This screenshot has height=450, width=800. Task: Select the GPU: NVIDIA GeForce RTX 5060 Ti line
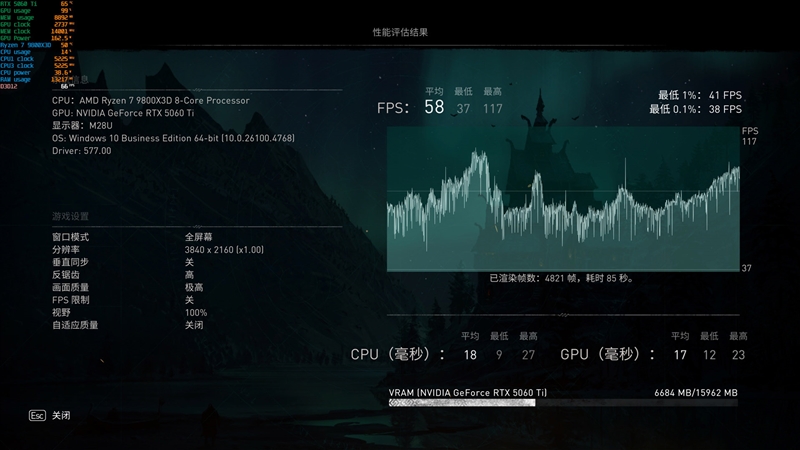click(123, 113)
